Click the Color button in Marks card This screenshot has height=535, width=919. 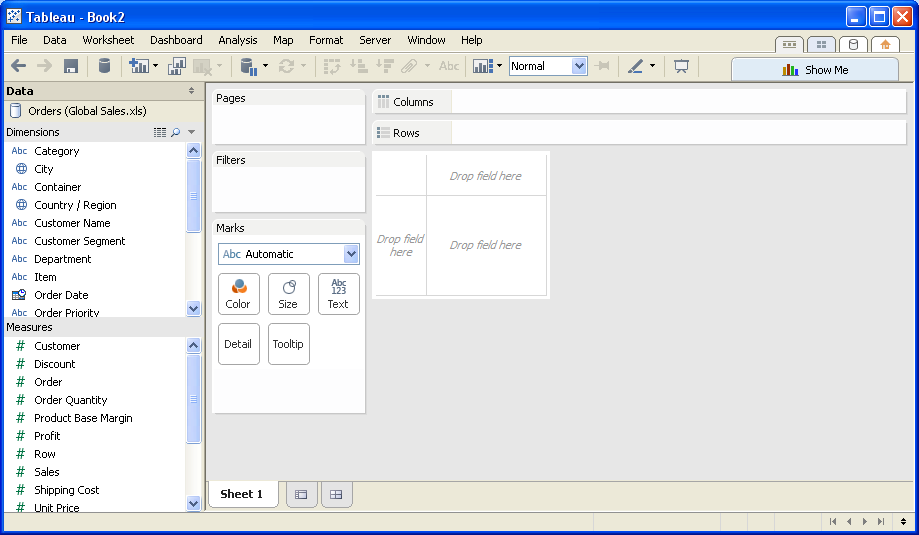coord(238,294)
